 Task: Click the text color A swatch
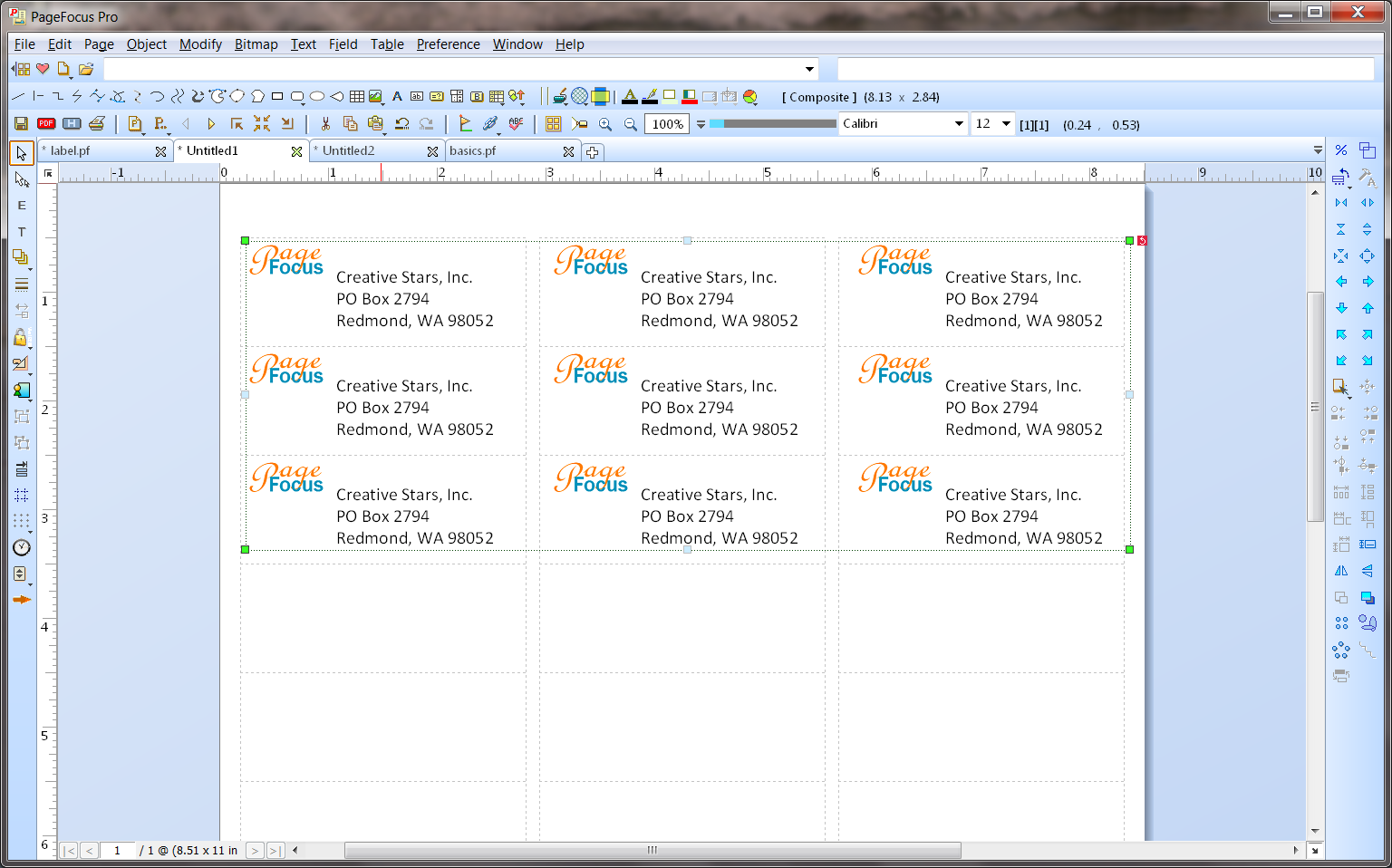[x=630, y=96]
